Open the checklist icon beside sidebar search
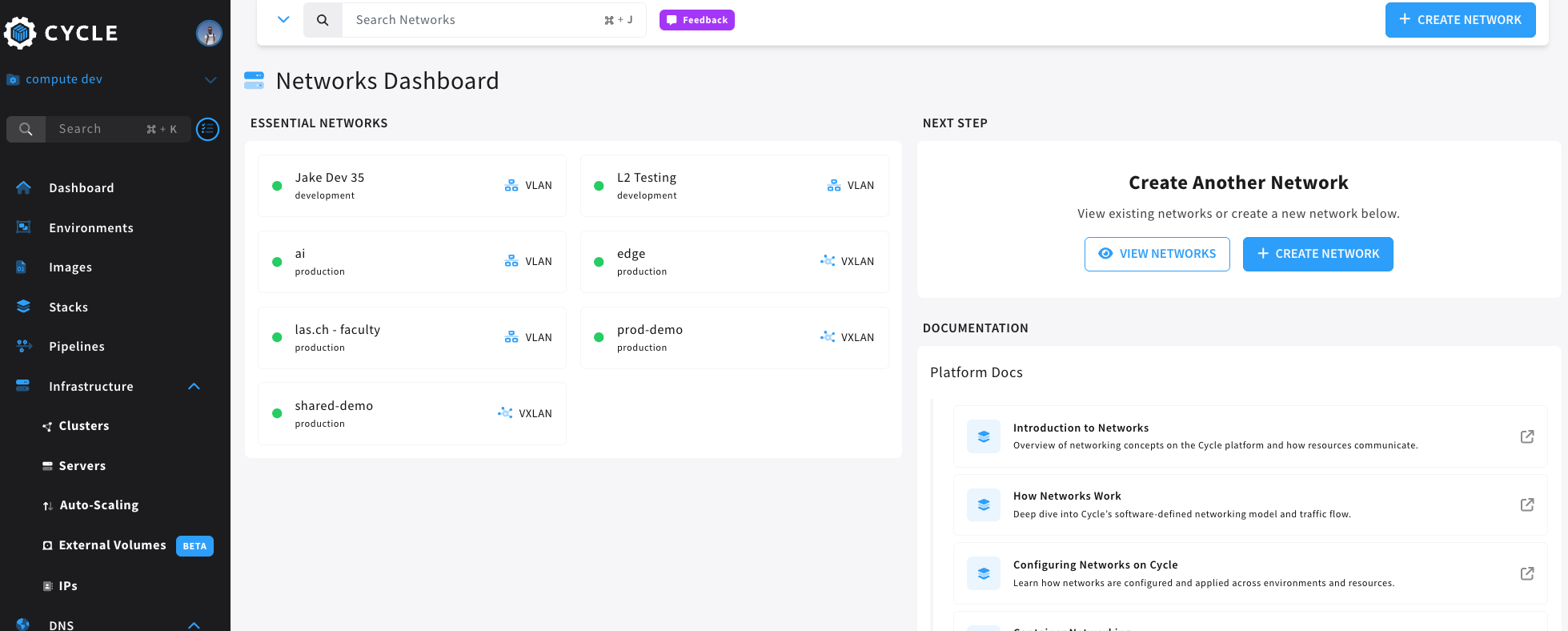The width and height of the screenshot is (1568, 631). (208, 129)
